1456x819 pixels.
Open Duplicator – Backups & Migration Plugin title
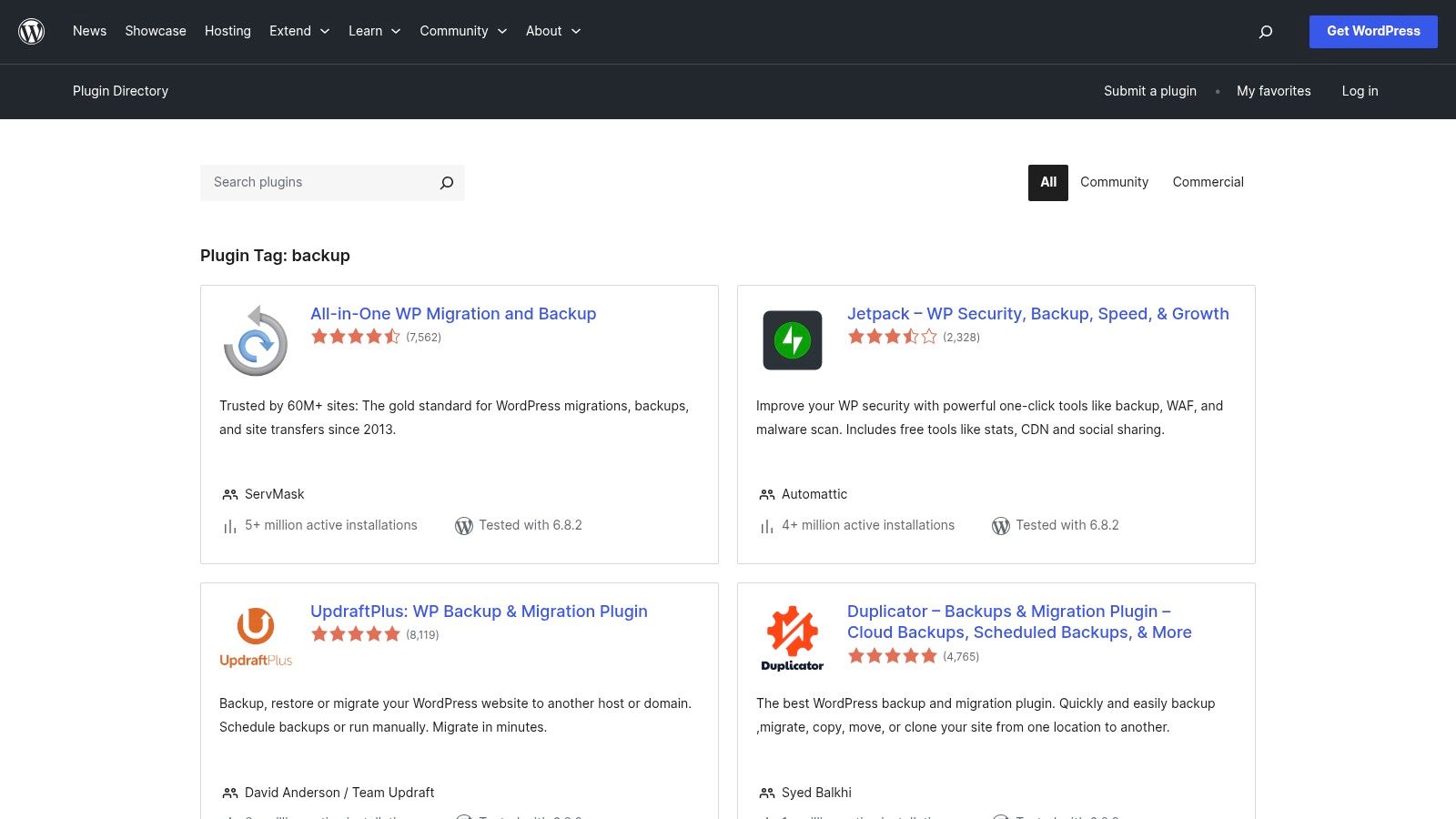(1019, 622)
